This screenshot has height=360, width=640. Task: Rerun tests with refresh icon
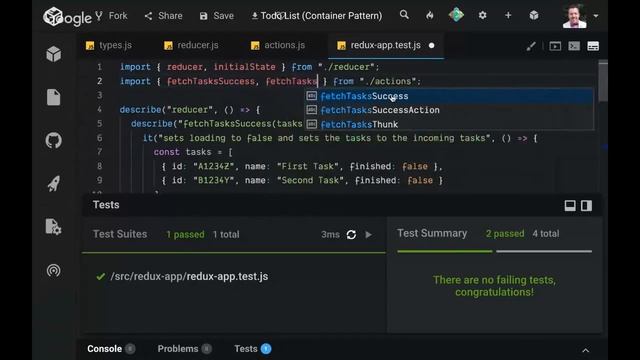click(x=351, y=234)
